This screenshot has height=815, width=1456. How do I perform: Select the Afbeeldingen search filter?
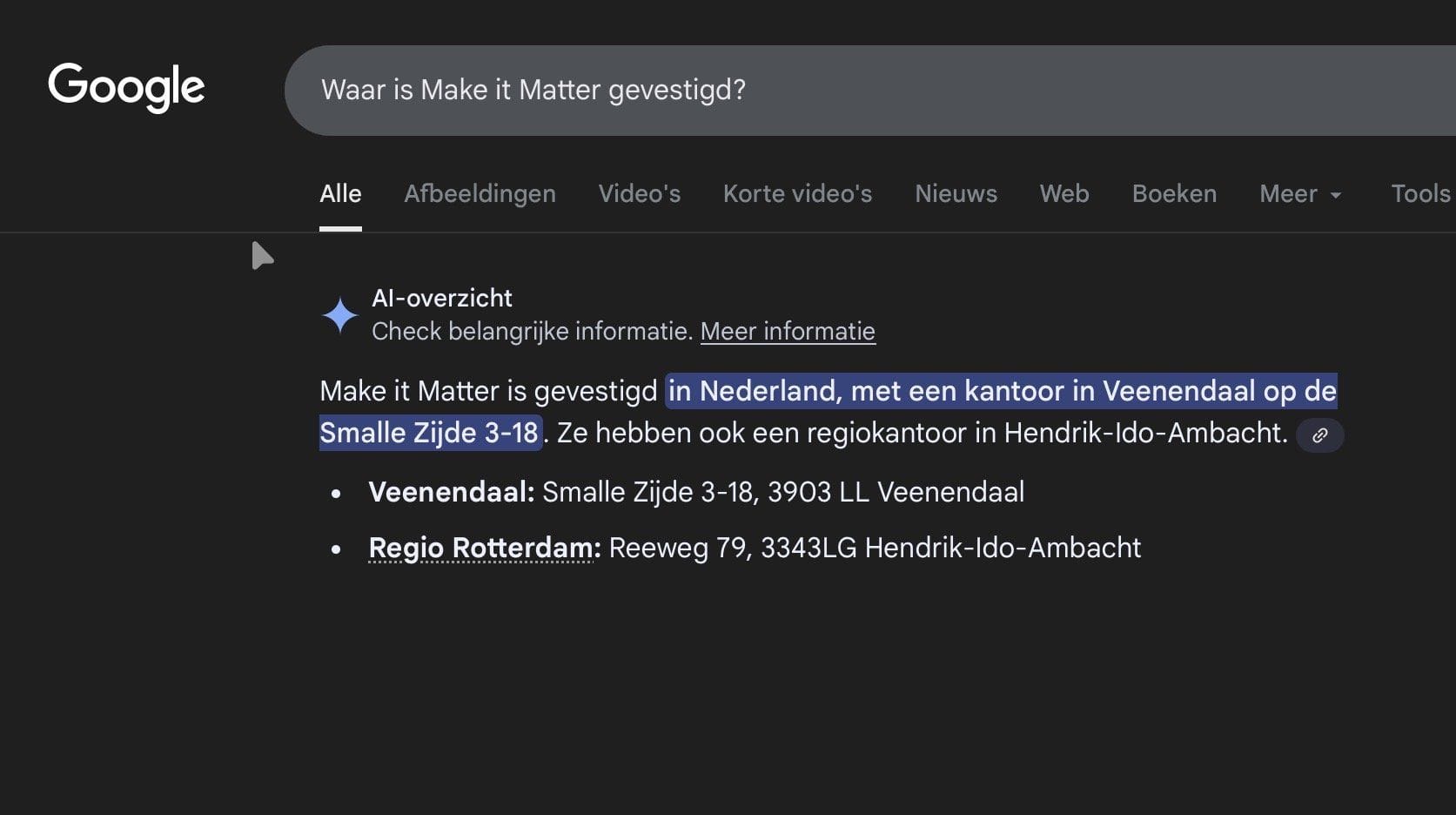pyautogui.click(x=480, y=193)
